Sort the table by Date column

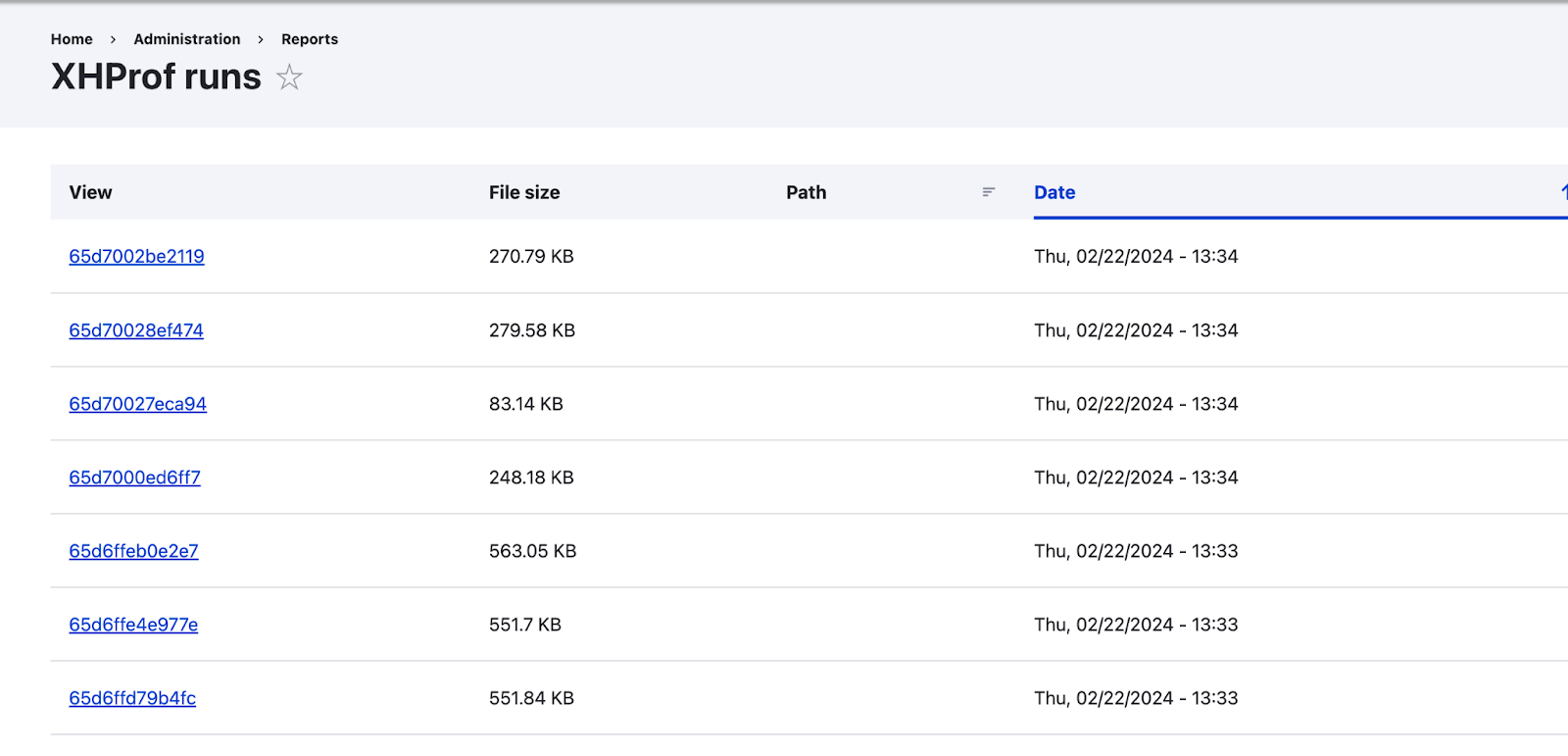[1054, 192]
